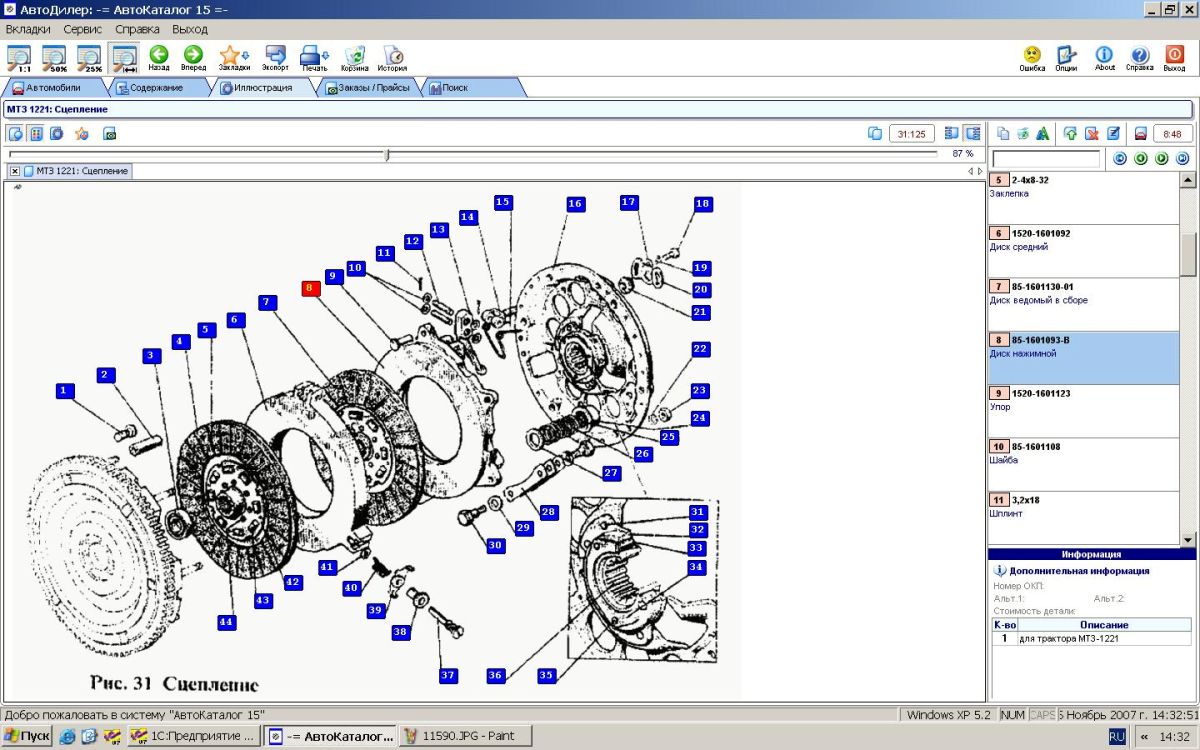Click the Выход exit icon
The height and width of the screenshot is (750, 1200).
pyautogui.click(x=1174, y=58)
